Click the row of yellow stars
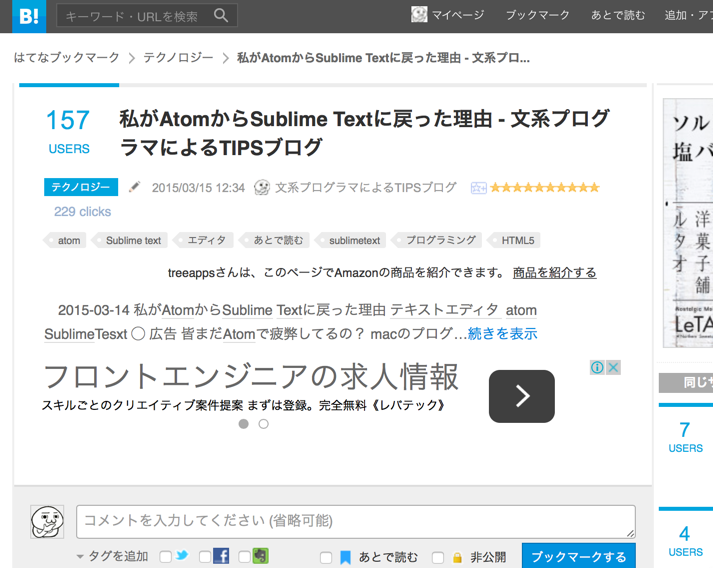 pos(545,187)
